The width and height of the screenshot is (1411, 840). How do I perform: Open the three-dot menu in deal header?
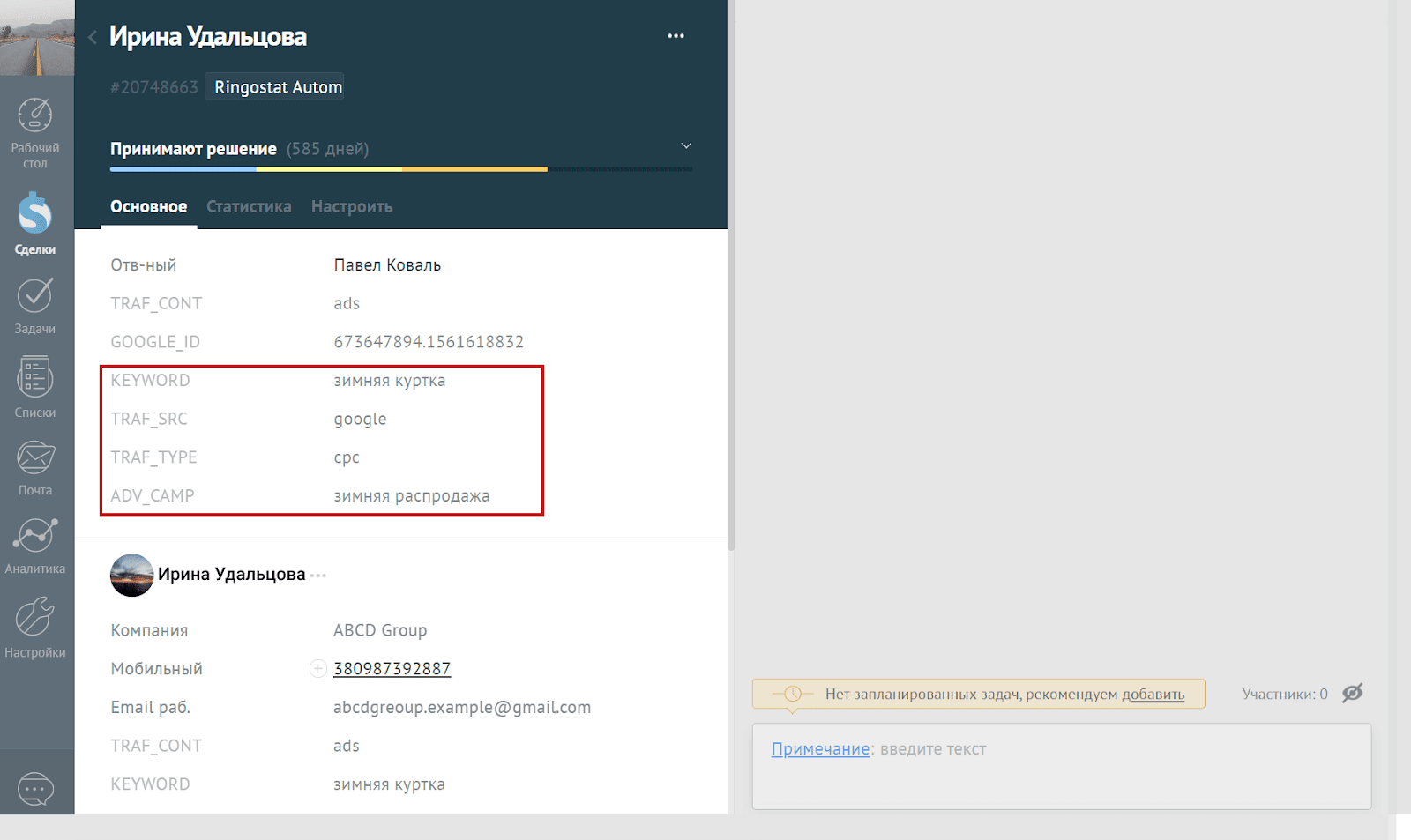pyautogui.click(x=676, y=36)
